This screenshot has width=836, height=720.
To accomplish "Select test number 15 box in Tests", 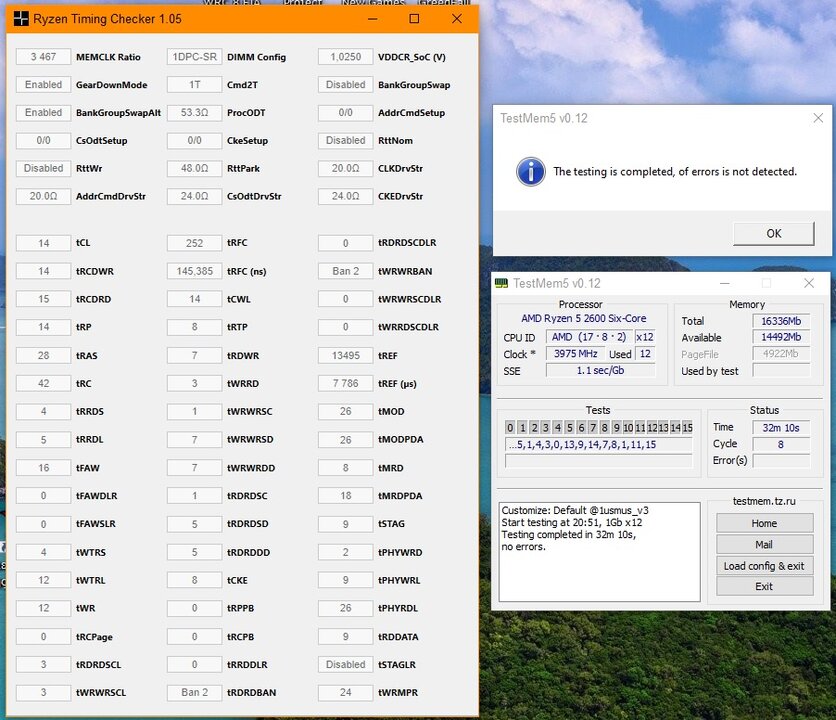I will pos(688,427).
